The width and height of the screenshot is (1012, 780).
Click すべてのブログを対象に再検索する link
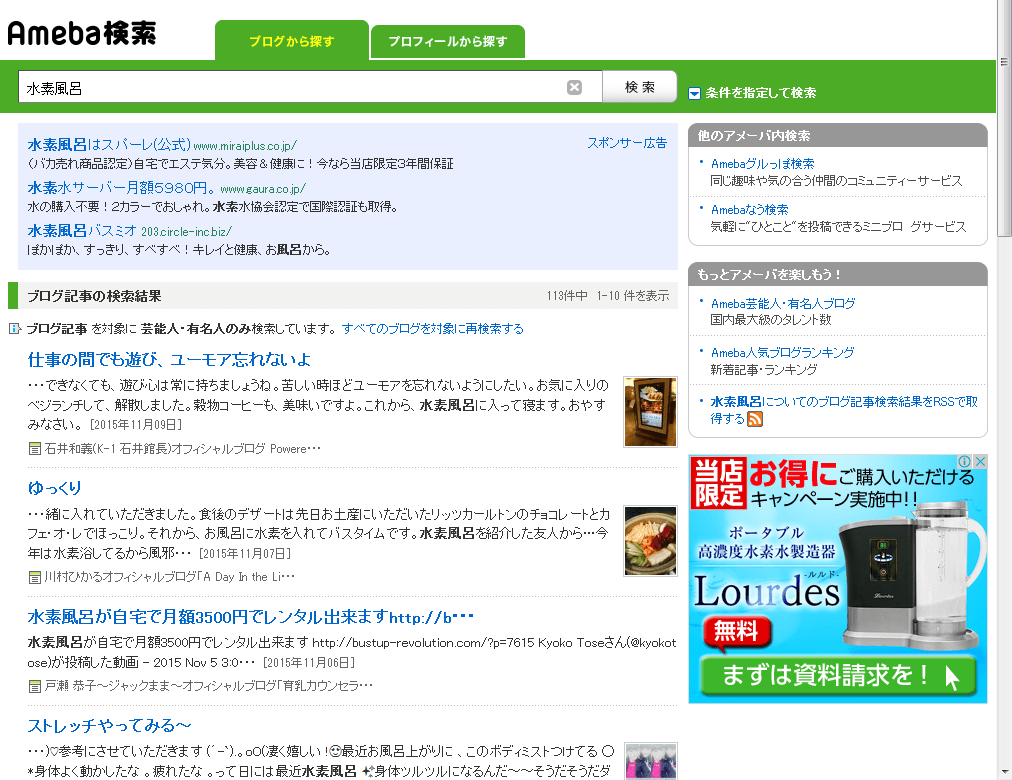click(x=432, y=329)
